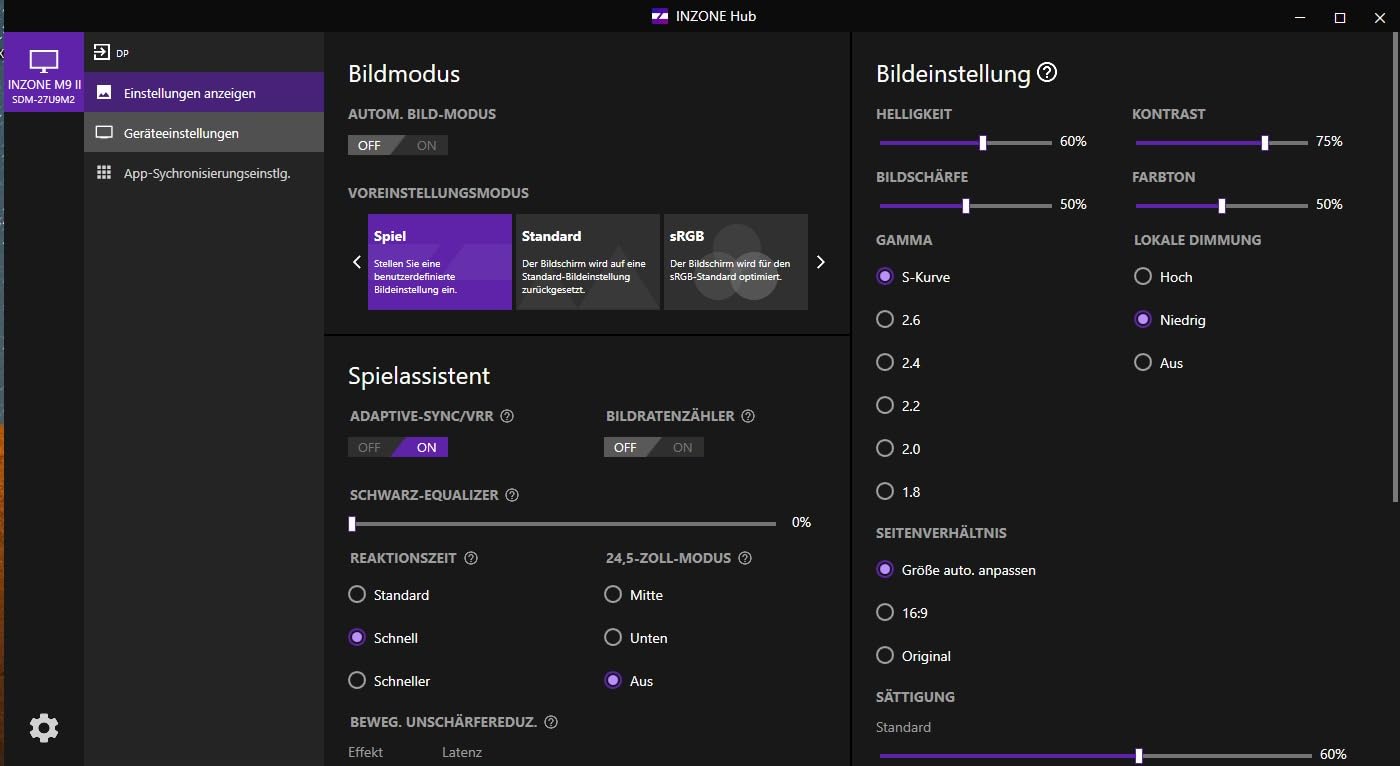Image resolution: width=1400 pixels, height=766 pixels.
Task: Click on the Helligkeit slider
Action: click(966, 143)
